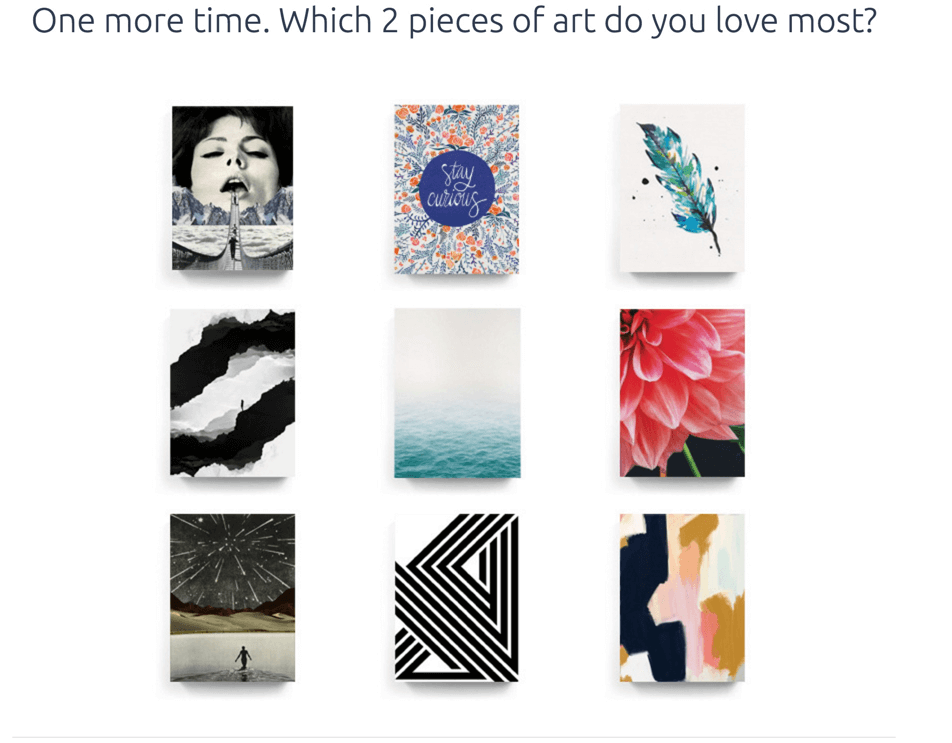
Task: Choose the watercolor feather artwork
Action: 682,188
